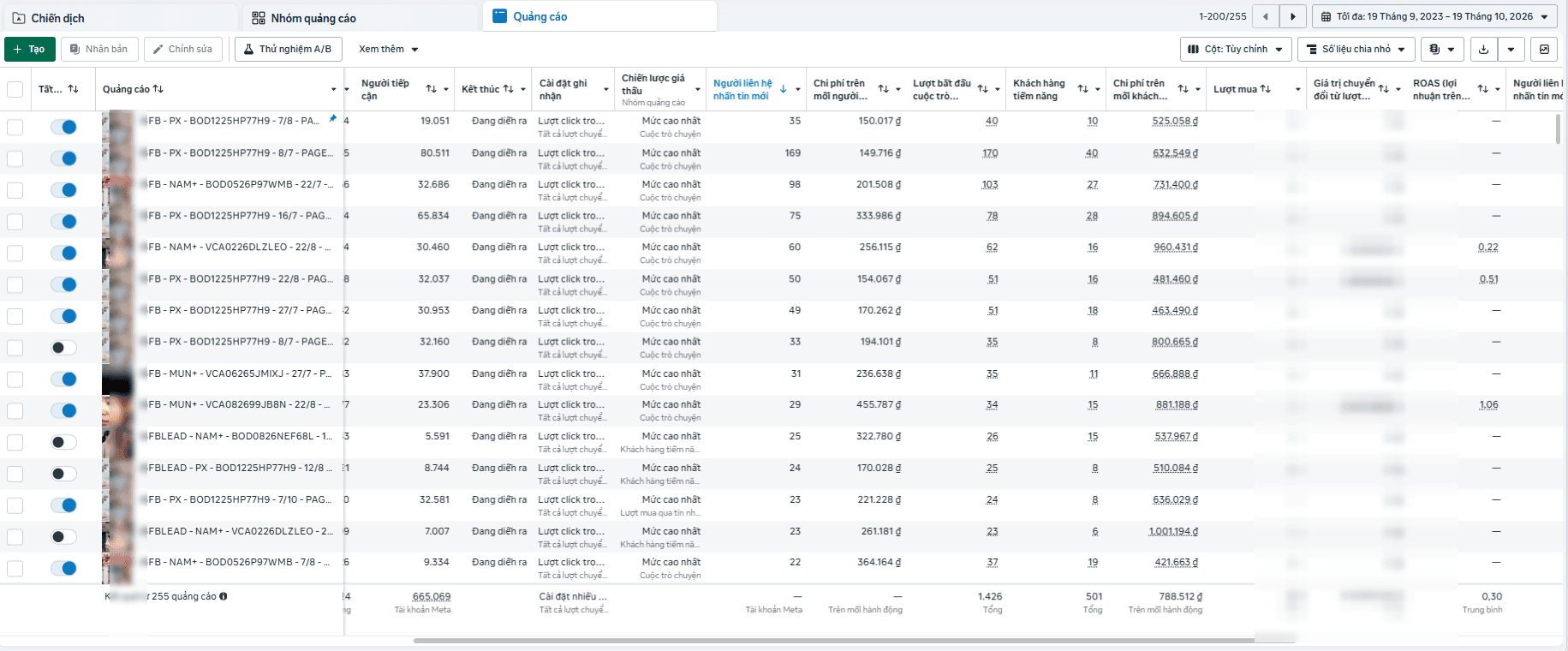Select checkbox for 'FB - MUN+ - VCA06265JMIXJ - 27/7'
This screenshot has height=651, width=1568.
(x=15, y=379)
